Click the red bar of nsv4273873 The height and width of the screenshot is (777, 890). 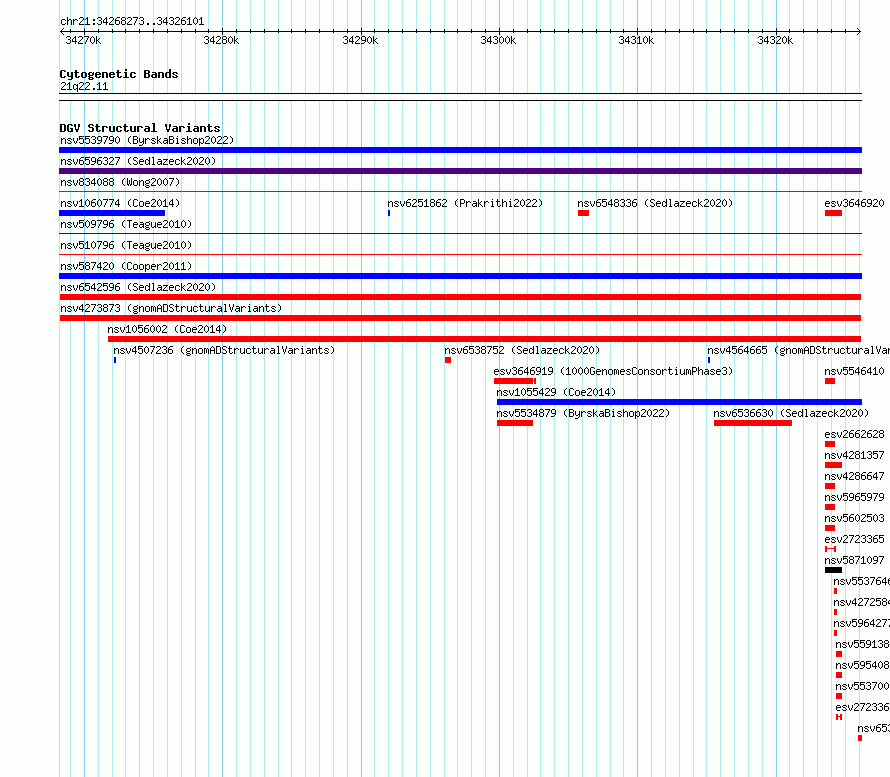click(x=460, y=318)
